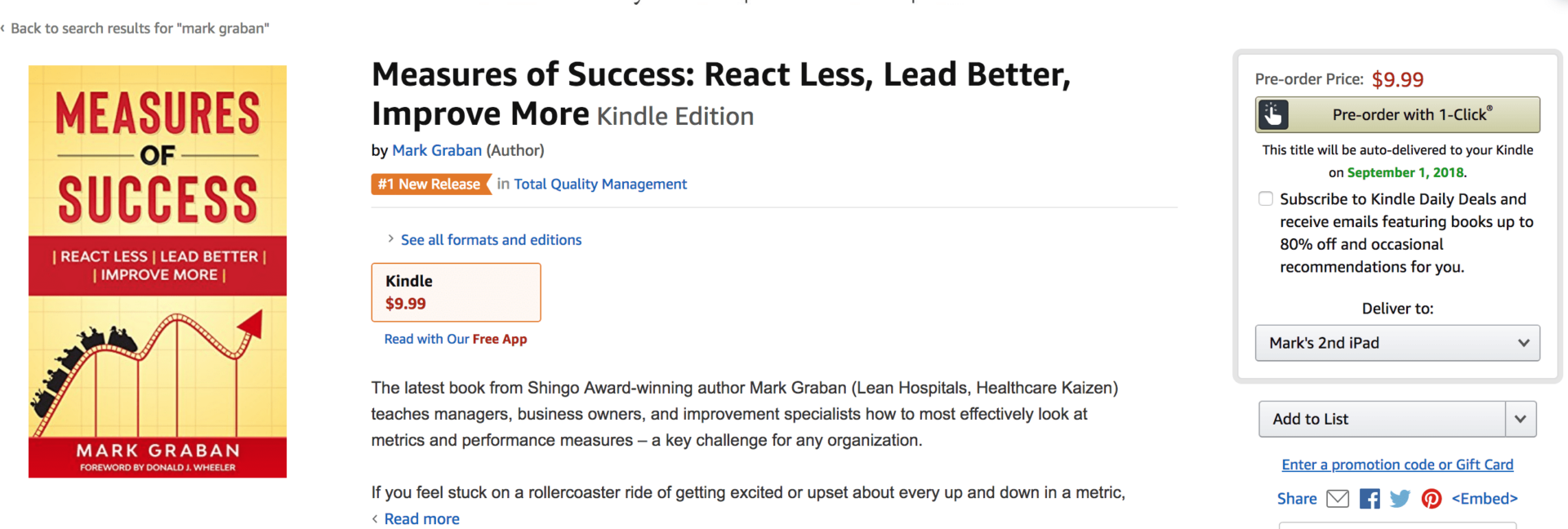
Task: Open Mark Graban author link
Action: (437, 150)
